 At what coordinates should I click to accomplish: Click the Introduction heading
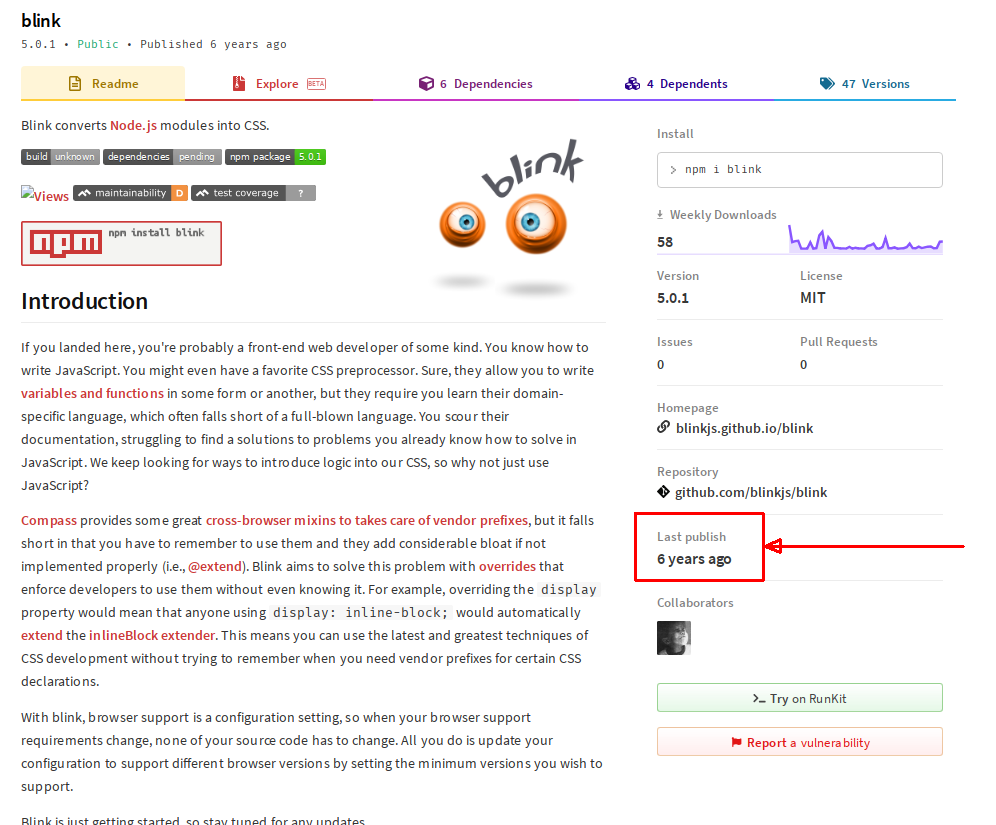point(84,301)
